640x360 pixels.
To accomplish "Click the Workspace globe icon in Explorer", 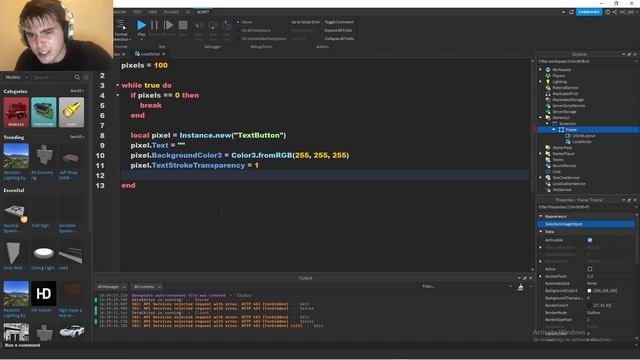I will pos(548,70).
